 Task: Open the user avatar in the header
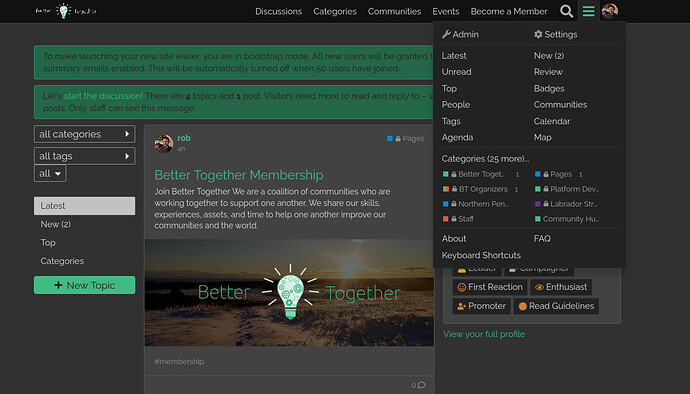pyautogui.click(x=610, y=11)
